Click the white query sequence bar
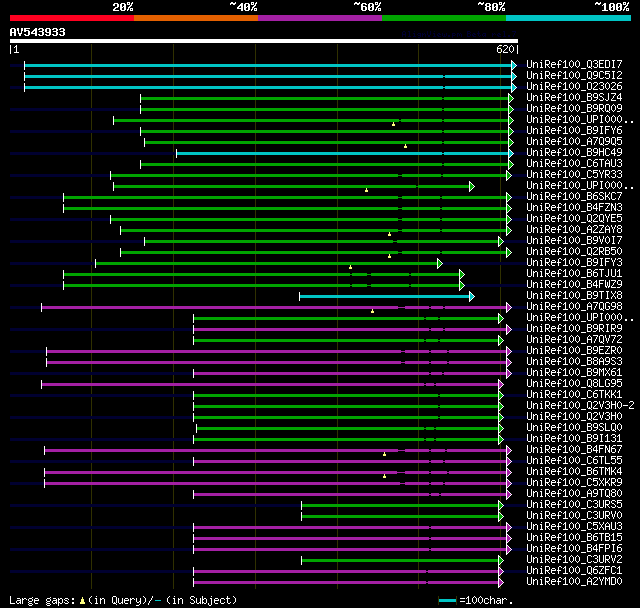This screenshot has height=608, width=640. point(264,41)
